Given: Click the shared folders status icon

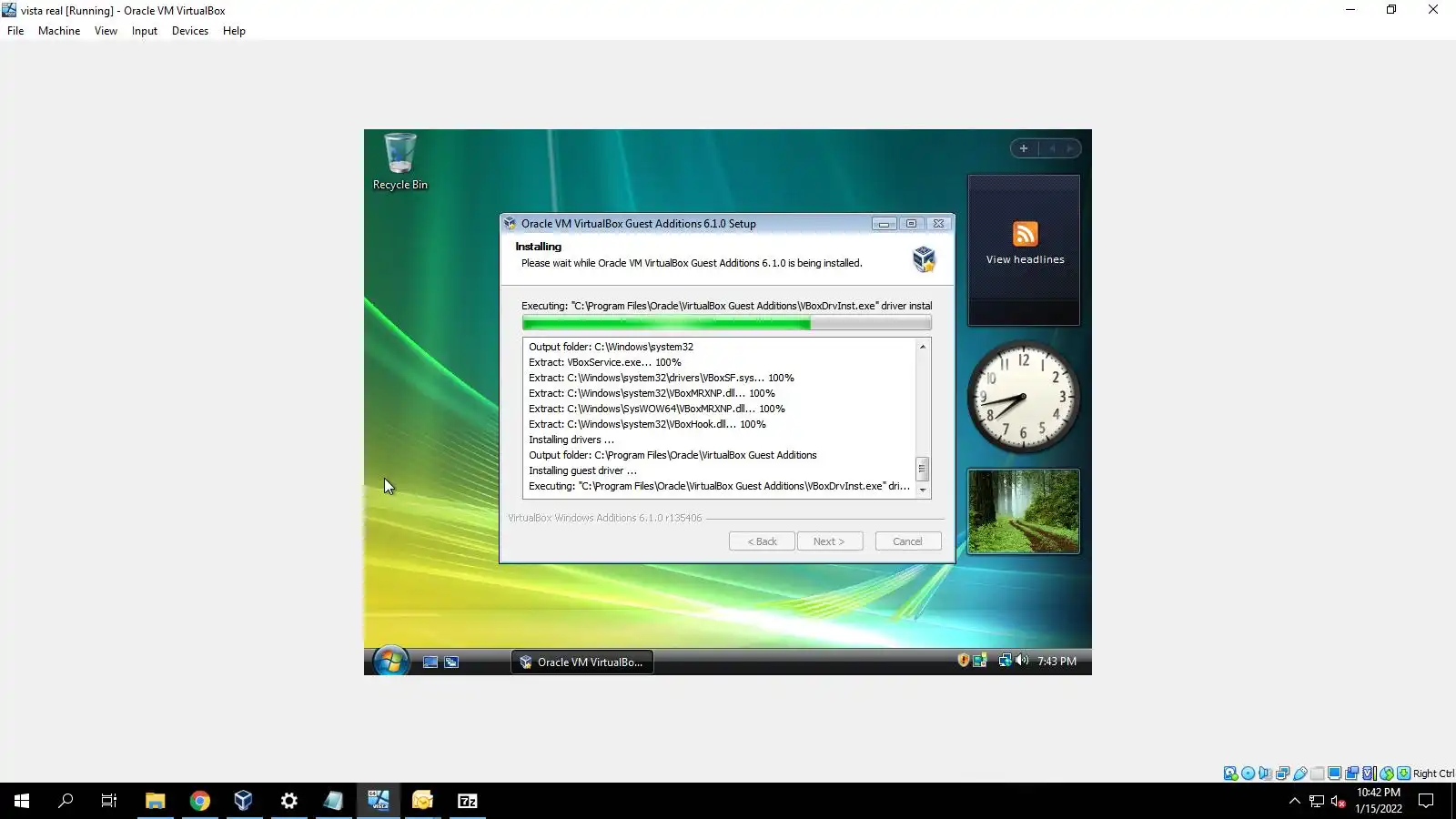Looking at the screenshot, I should click(x=1317, y=773).
